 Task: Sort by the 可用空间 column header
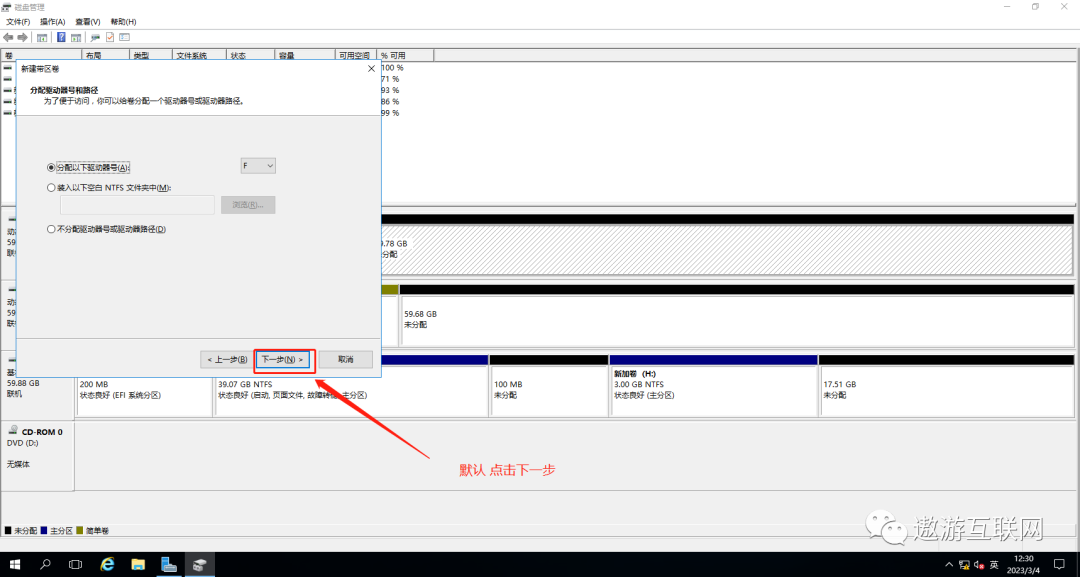tap(356, 55)
